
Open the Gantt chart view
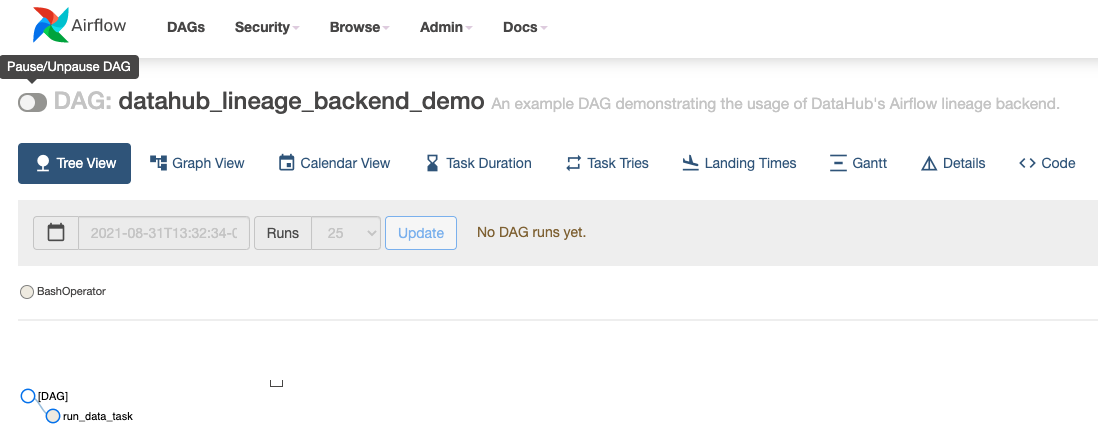coord(858,163)
